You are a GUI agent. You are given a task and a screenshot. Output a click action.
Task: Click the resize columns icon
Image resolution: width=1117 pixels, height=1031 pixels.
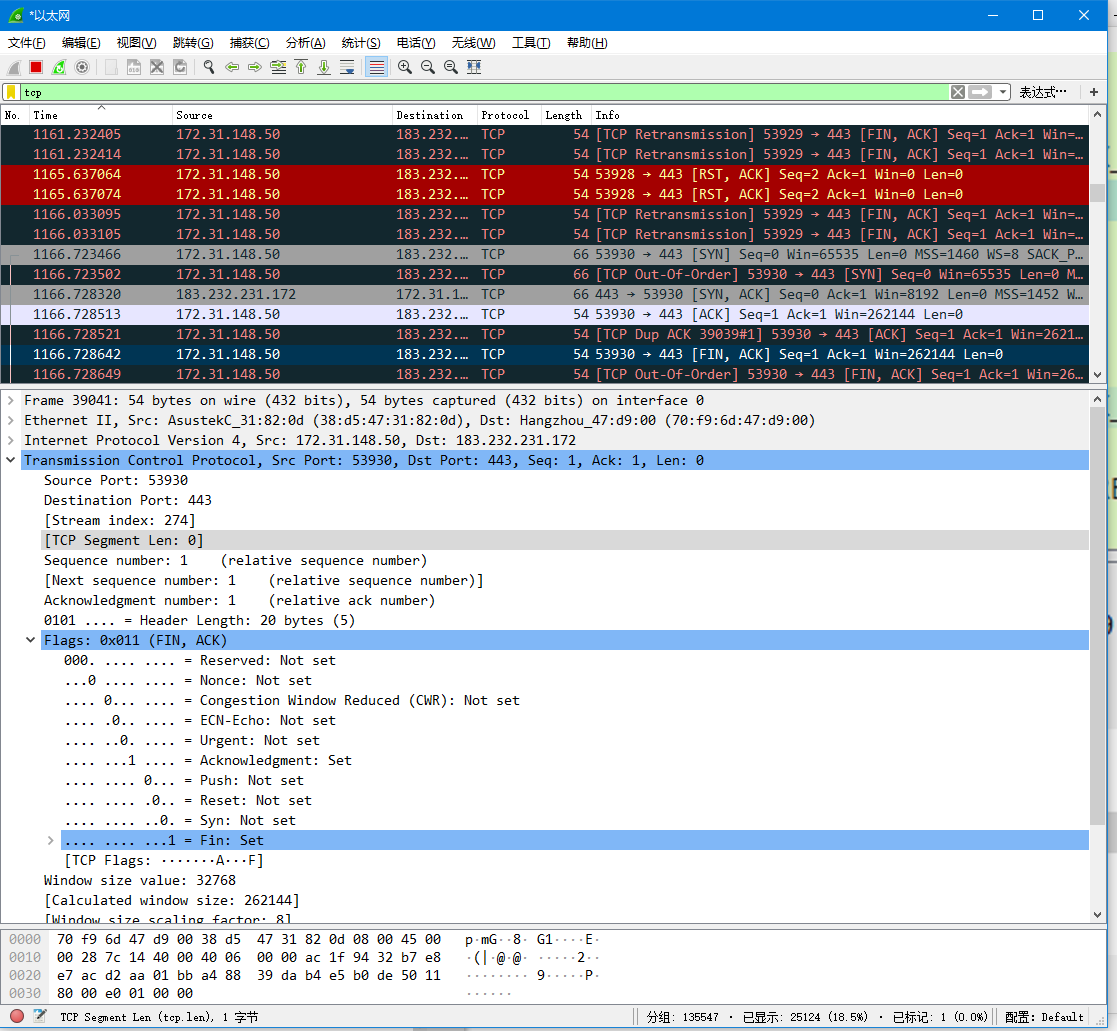coord(474,67)
